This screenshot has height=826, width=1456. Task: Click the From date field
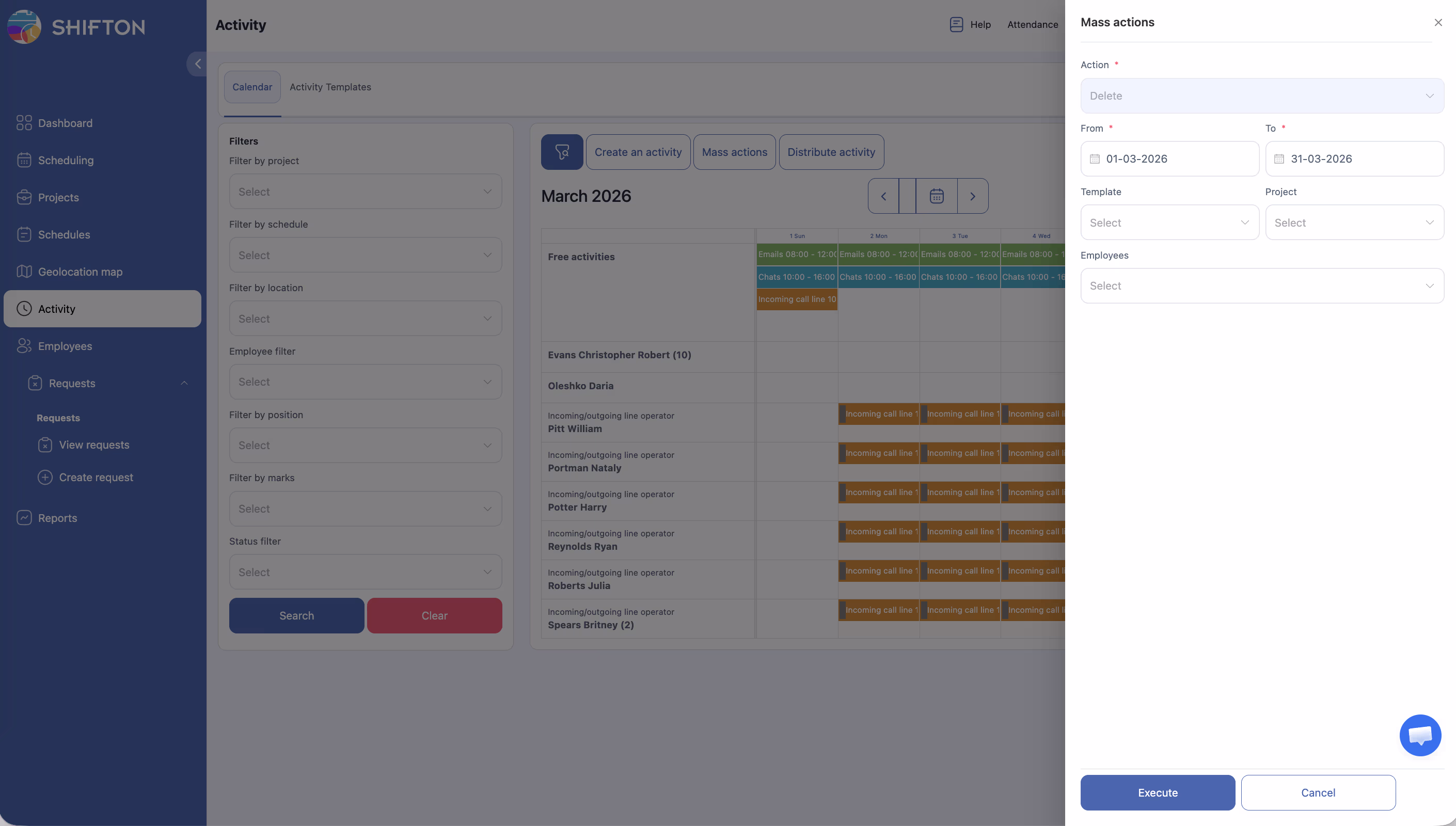tap(1169, 159)
